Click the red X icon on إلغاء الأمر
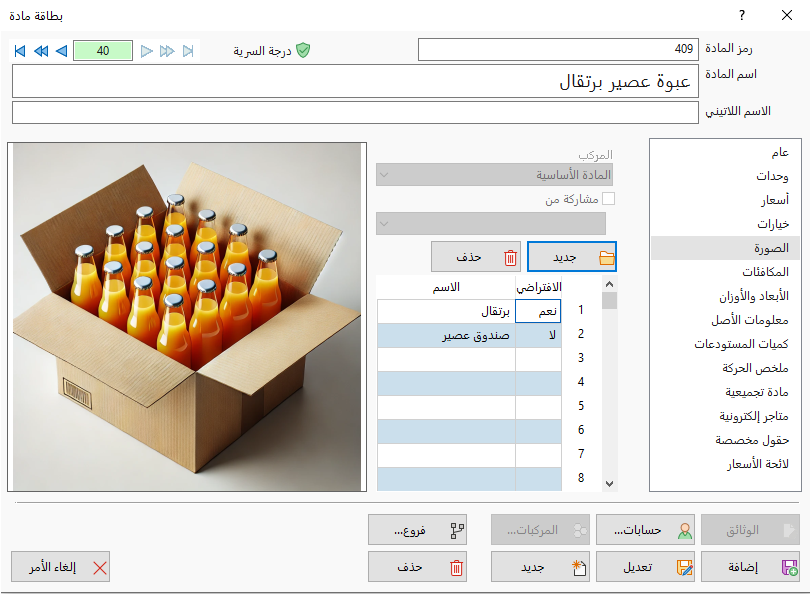The image size is (811, 595). click(x=100, y=568)
